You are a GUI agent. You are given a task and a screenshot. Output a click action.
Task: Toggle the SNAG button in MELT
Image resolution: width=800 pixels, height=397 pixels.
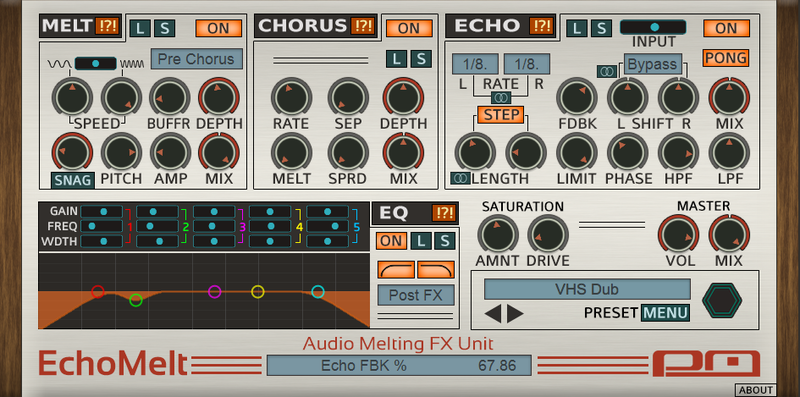coord(72,180)
